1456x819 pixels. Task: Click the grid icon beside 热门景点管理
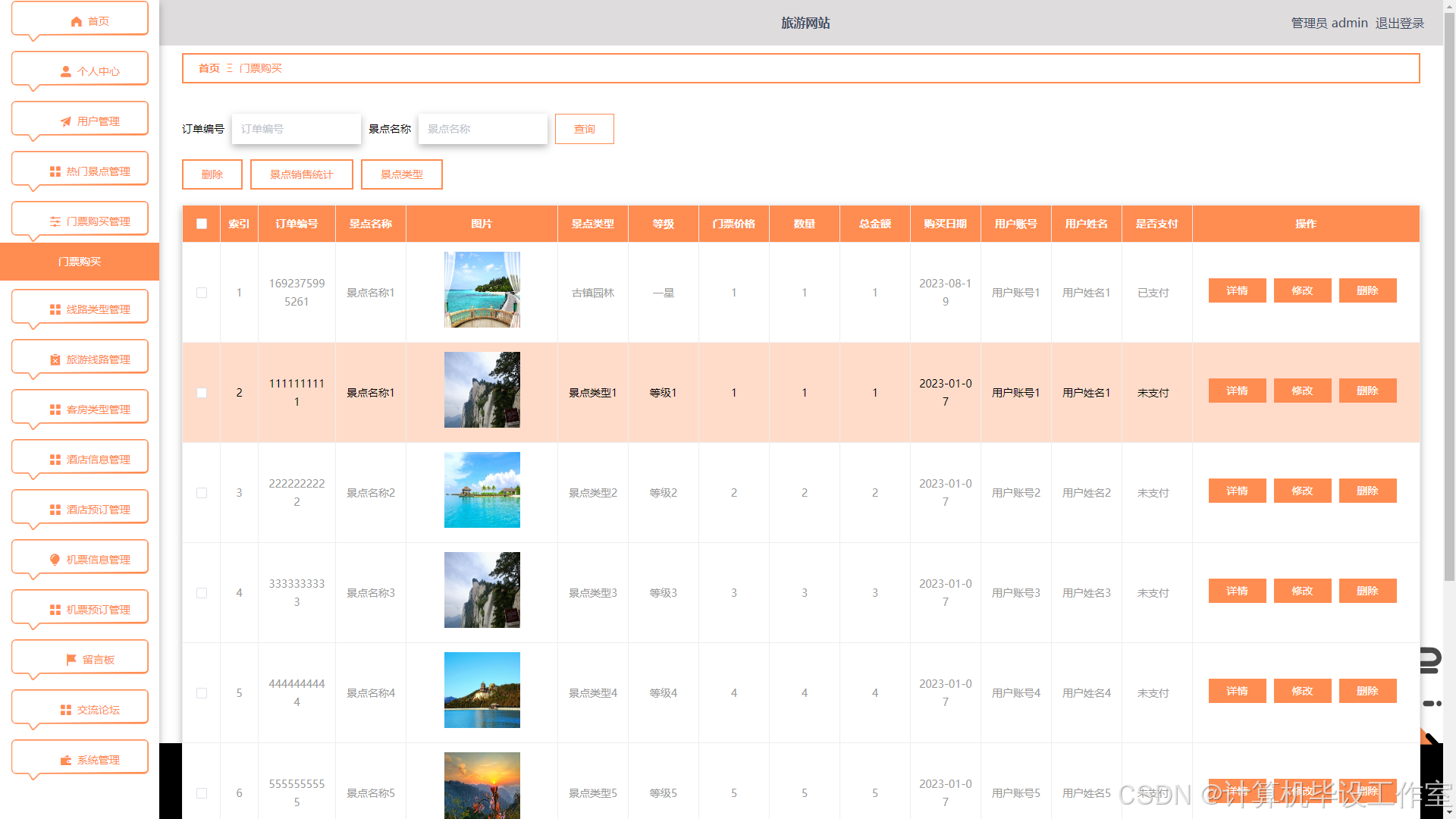(x=55, y=171)
